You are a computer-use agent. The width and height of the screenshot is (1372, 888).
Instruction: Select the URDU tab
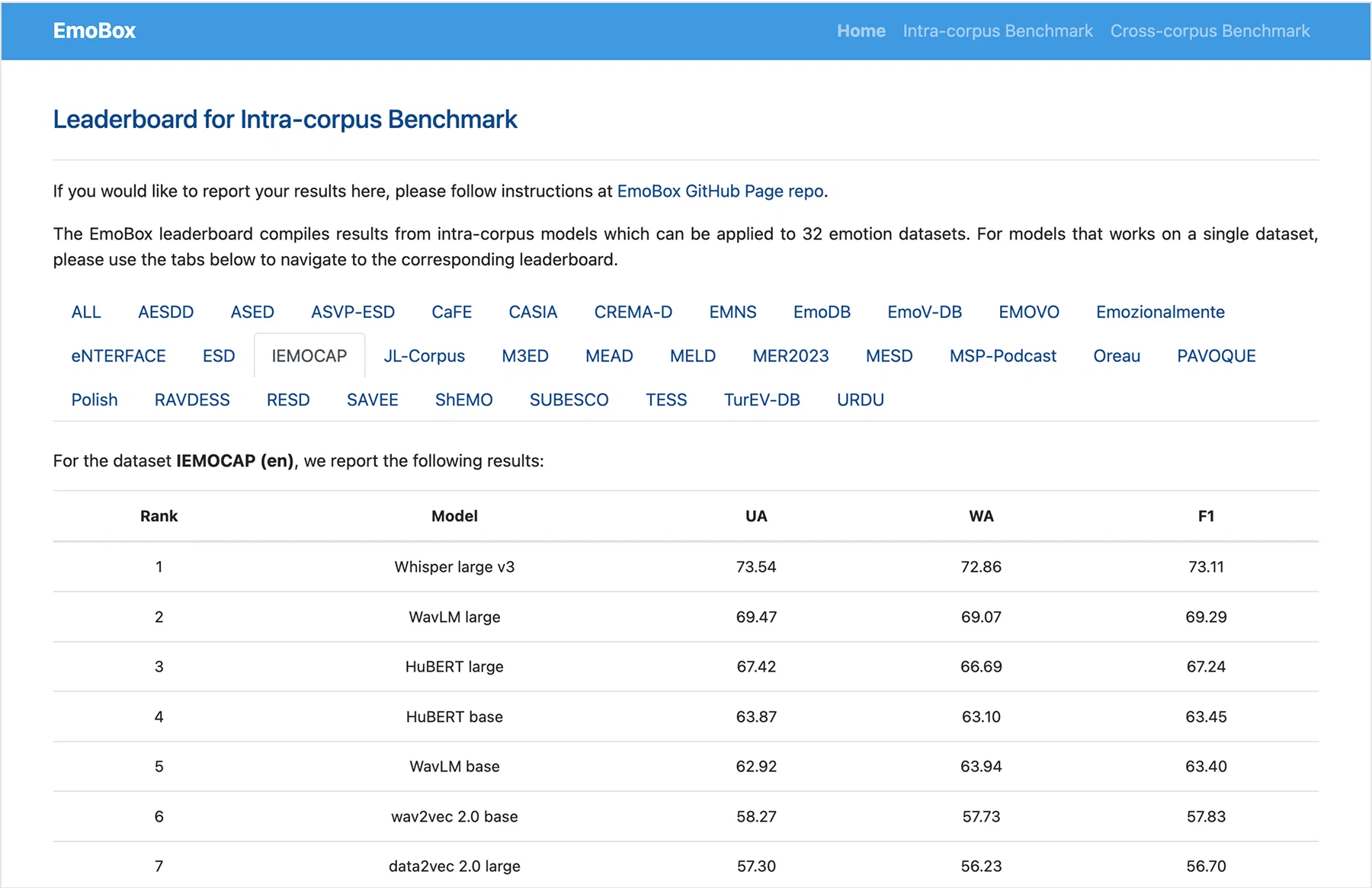click(x=861, y=400)
